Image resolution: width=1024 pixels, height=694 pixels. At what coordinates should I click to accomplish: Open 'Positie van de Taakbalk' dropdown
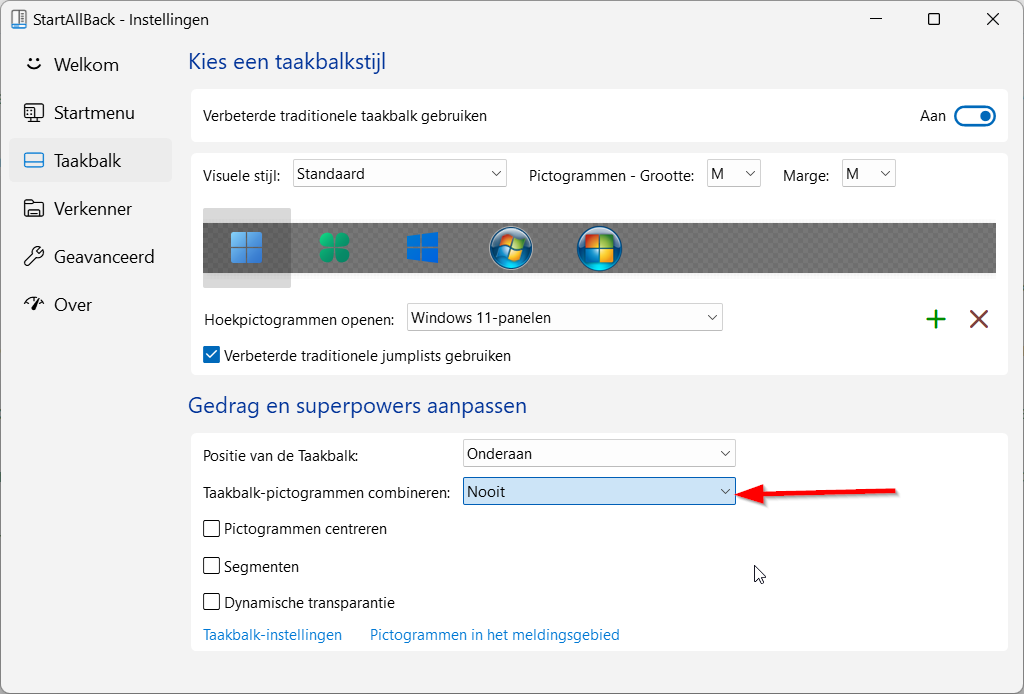coord(599,453)
